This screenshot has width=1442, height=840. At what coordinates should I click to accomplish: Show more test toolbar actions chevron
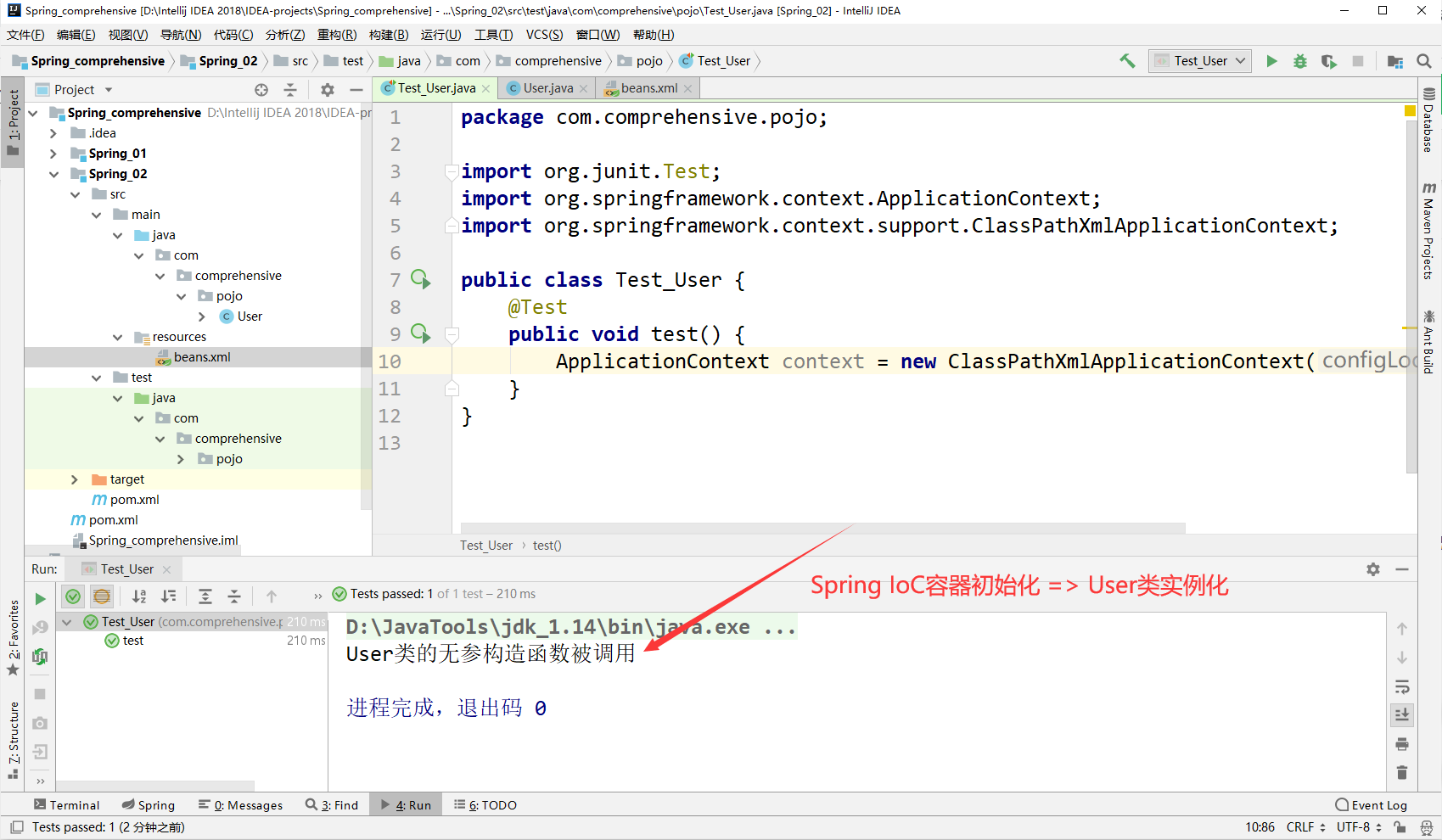click(x=318, y=596)
